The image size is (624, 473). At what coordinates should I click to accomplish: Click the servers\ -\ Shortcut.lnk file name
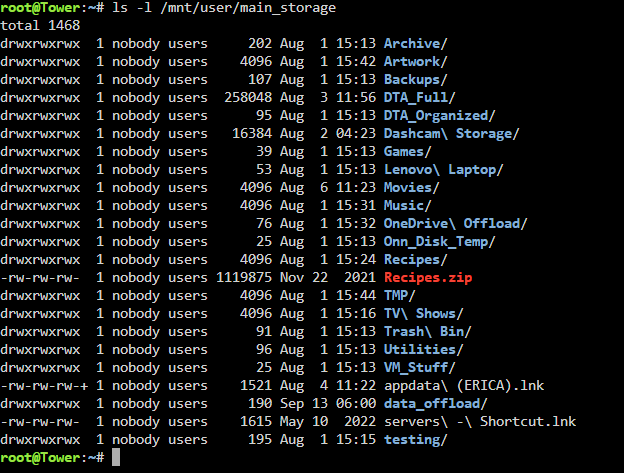tap(480, 422)
